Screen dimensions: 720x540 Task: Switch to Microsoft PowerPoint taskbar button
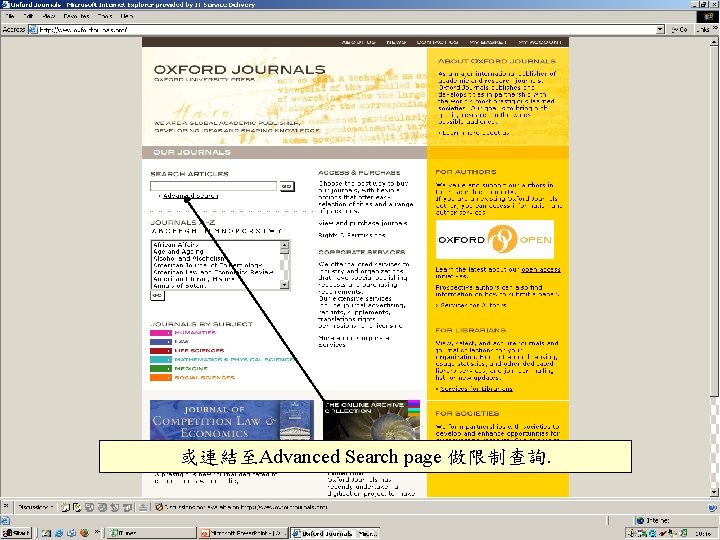[244, 533]
